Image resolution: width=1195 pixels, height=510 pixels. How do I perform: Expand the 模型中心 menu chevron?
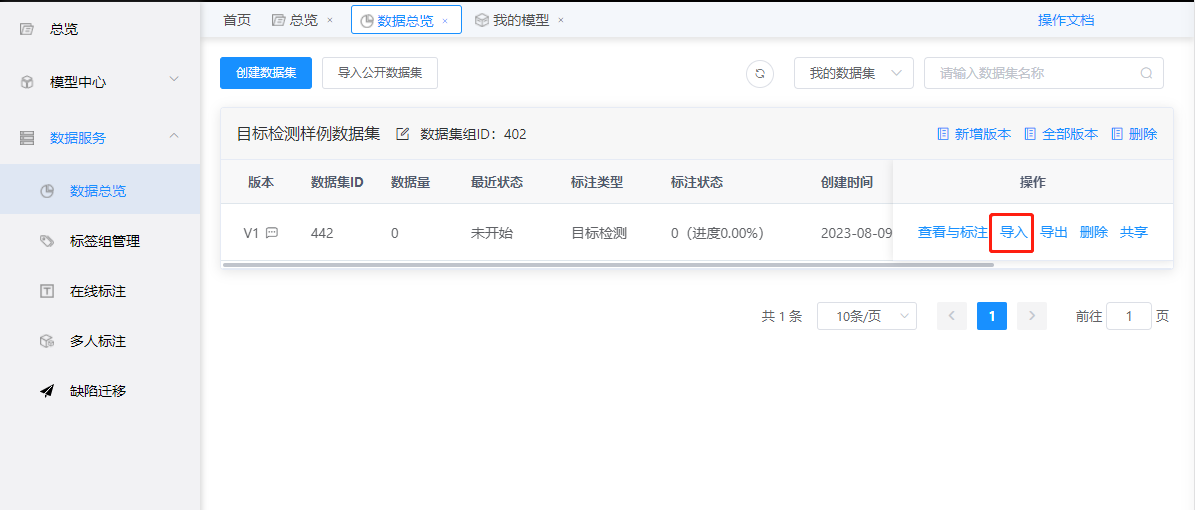tap(174, 79)
